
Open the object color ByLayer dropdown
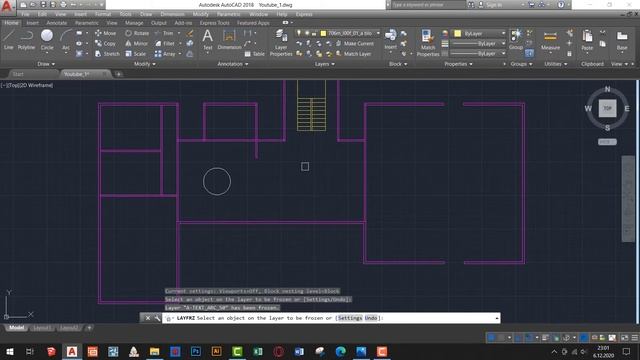click(503, 33)
